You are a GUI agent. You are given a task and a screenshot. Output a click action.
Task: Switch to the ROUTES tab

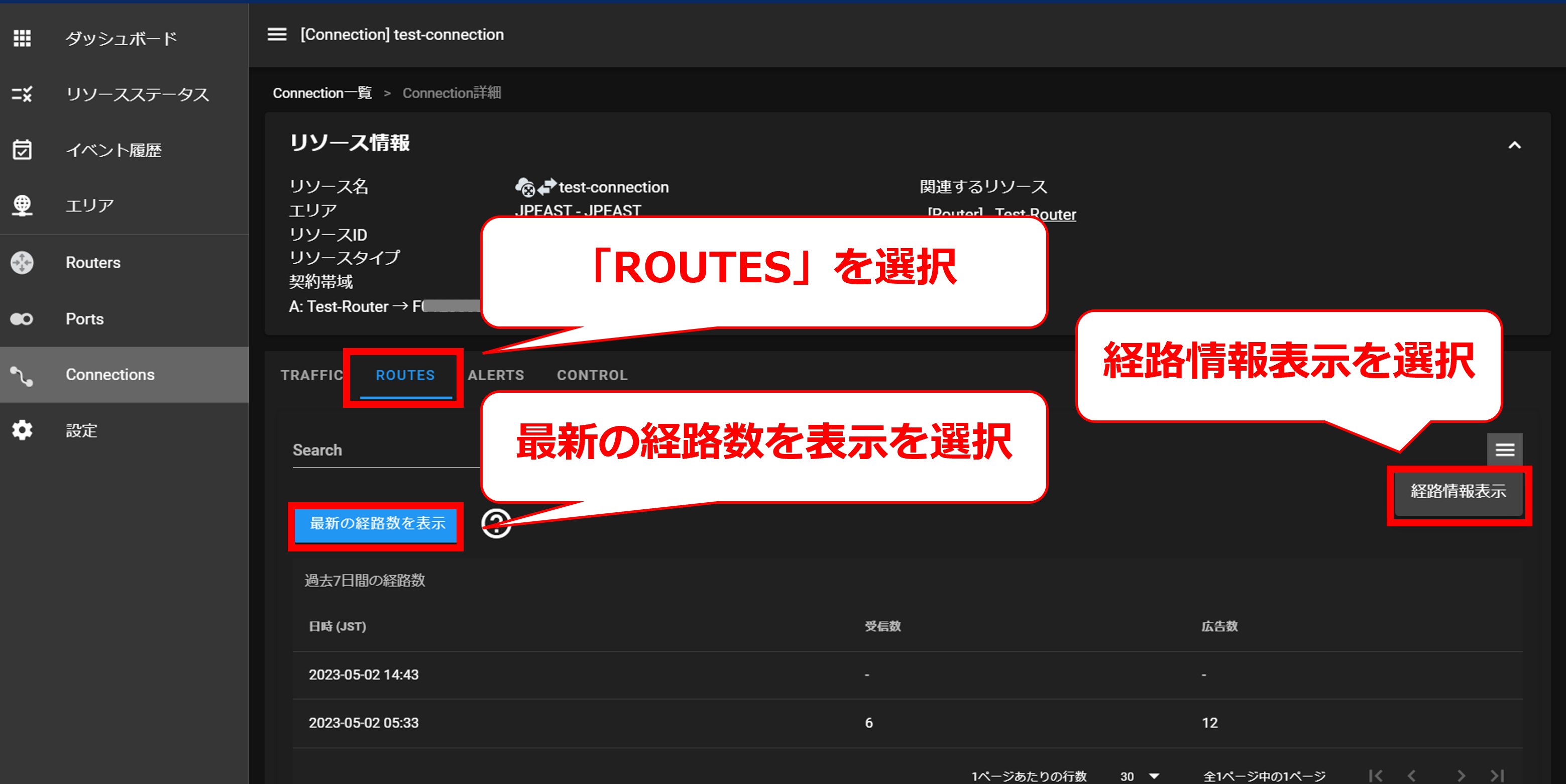[405, 376]
